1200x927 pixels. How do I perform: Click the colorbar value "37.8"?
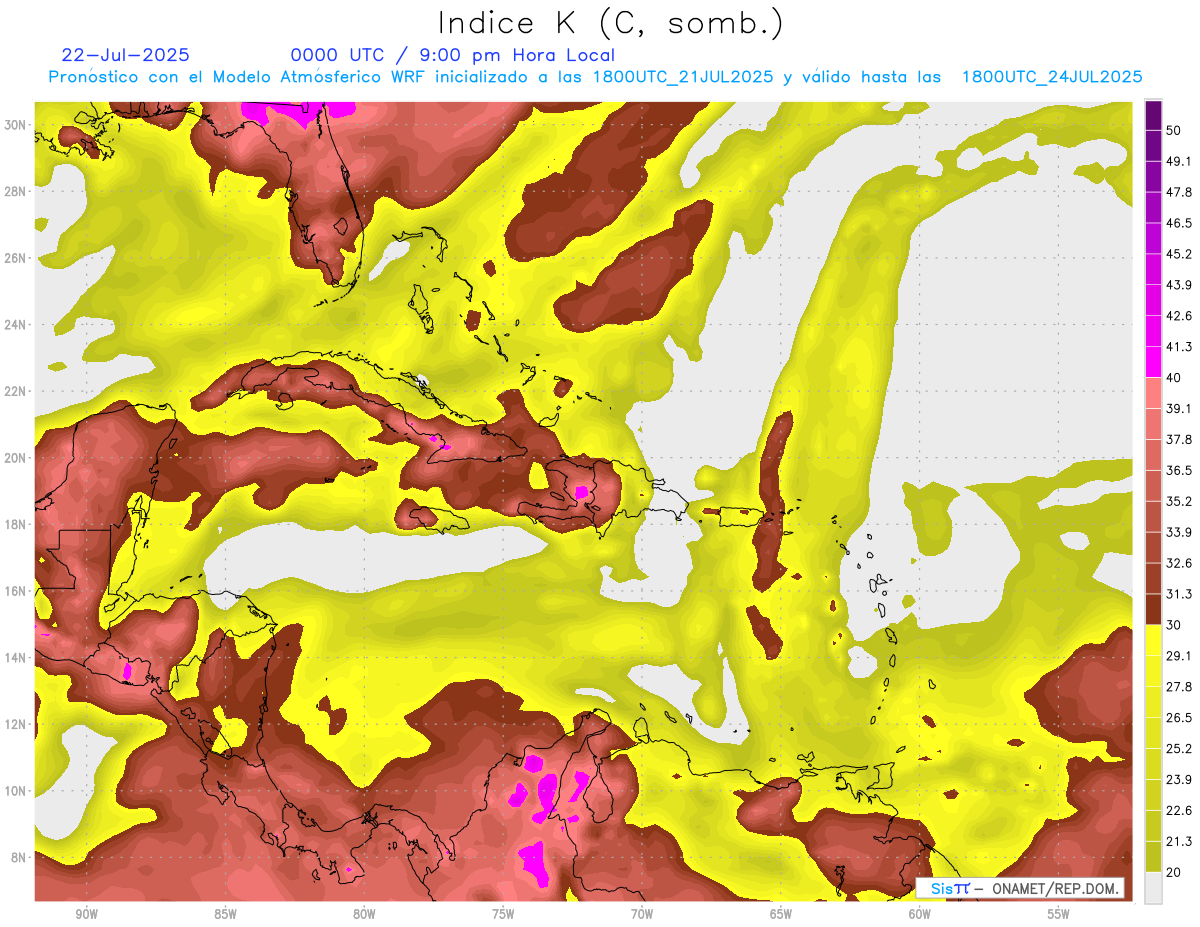click(1179, 440)
